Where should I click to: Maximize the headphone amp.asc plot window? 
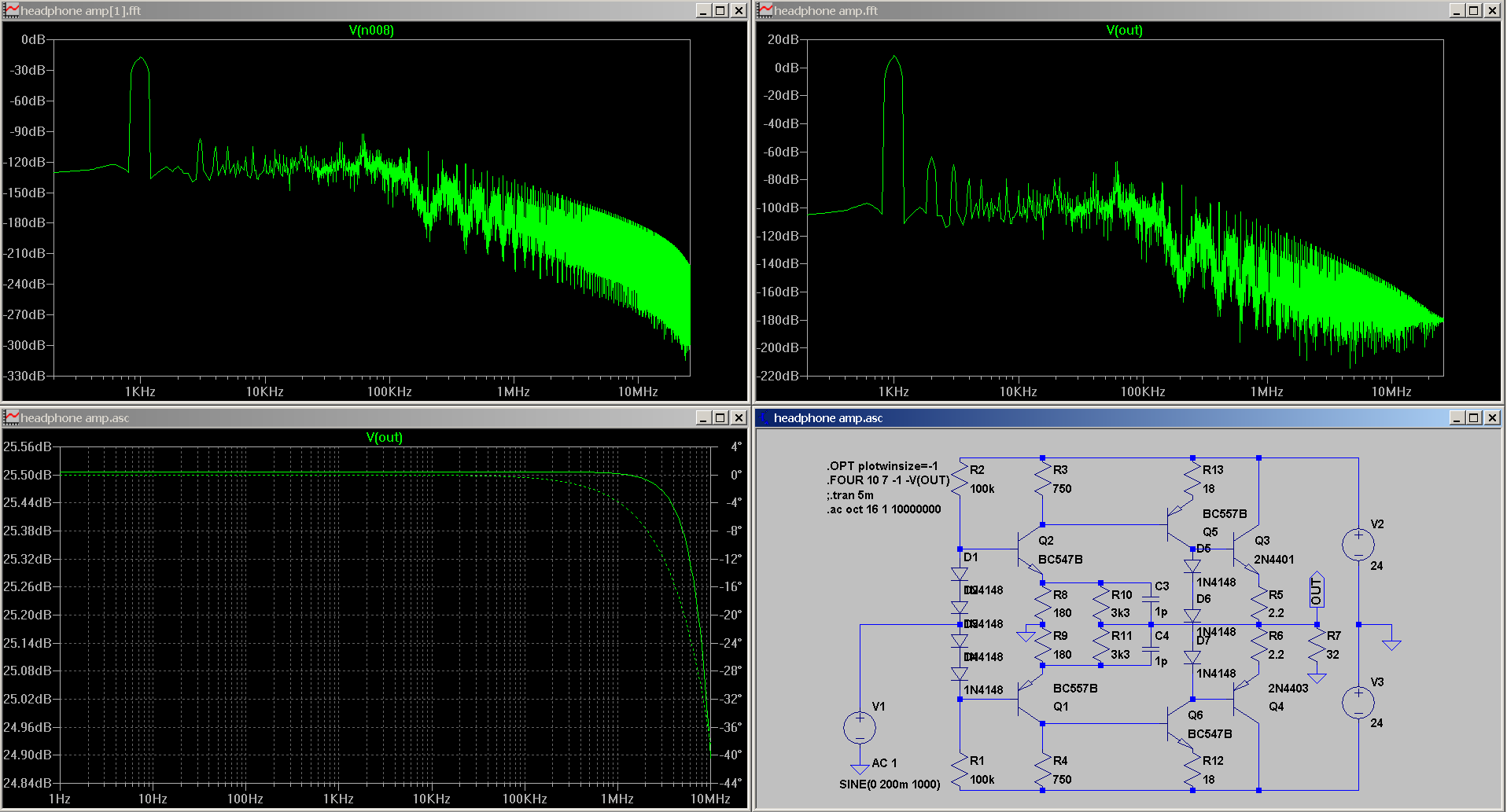720,417
